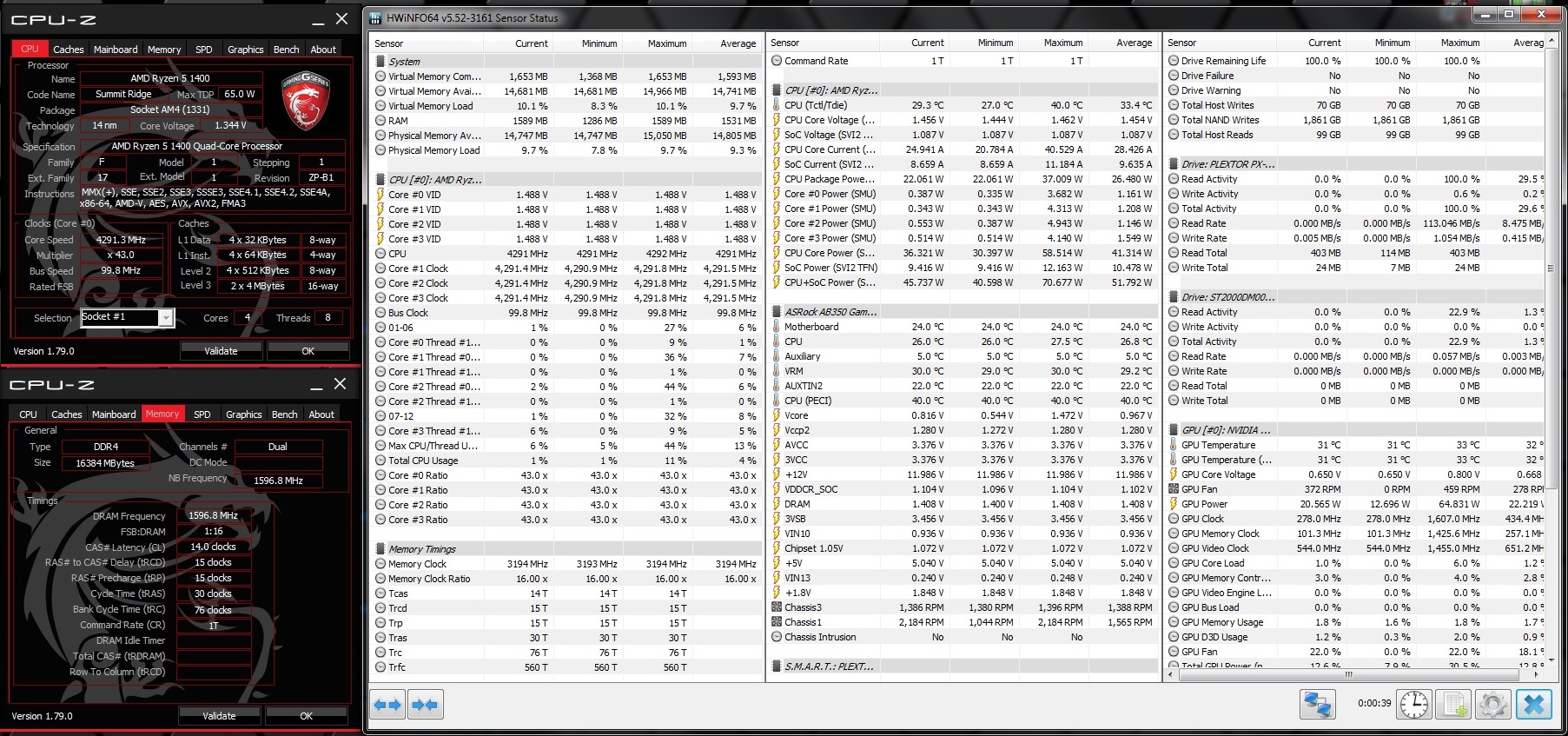Select Graphics tab in top CPU-Z window
Image resolution: width=1568 pixels, height=736 pixels.
[x=246, y=50]
